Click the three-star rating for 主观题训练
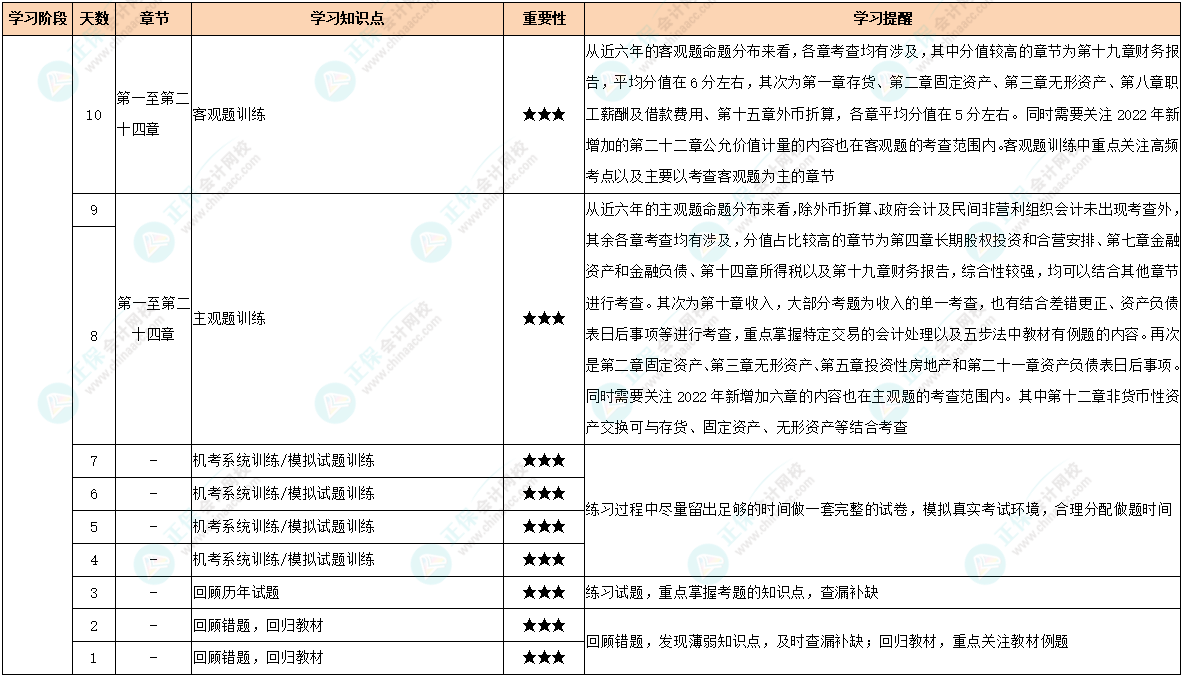1183x677 pixels. pyautogui.click(x=543, y=319)
